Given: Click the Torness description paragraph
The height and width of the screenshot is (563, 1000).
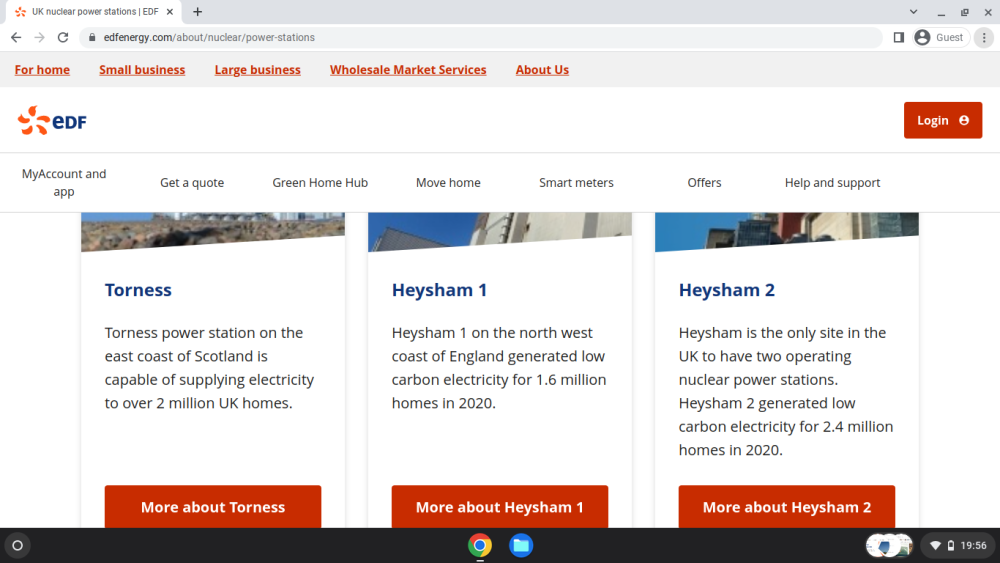Looking at the screenshot, I should click(209, 368).
